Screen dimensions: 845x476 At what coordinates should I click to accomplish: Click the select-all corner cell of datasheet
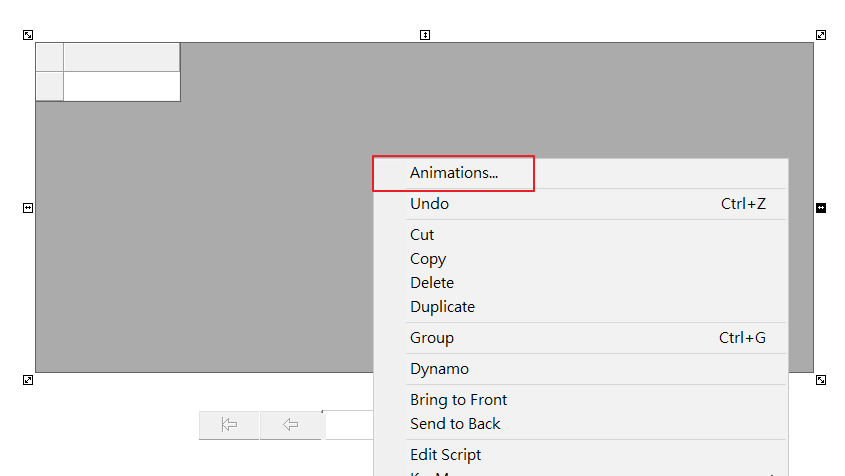coord(50,57)
